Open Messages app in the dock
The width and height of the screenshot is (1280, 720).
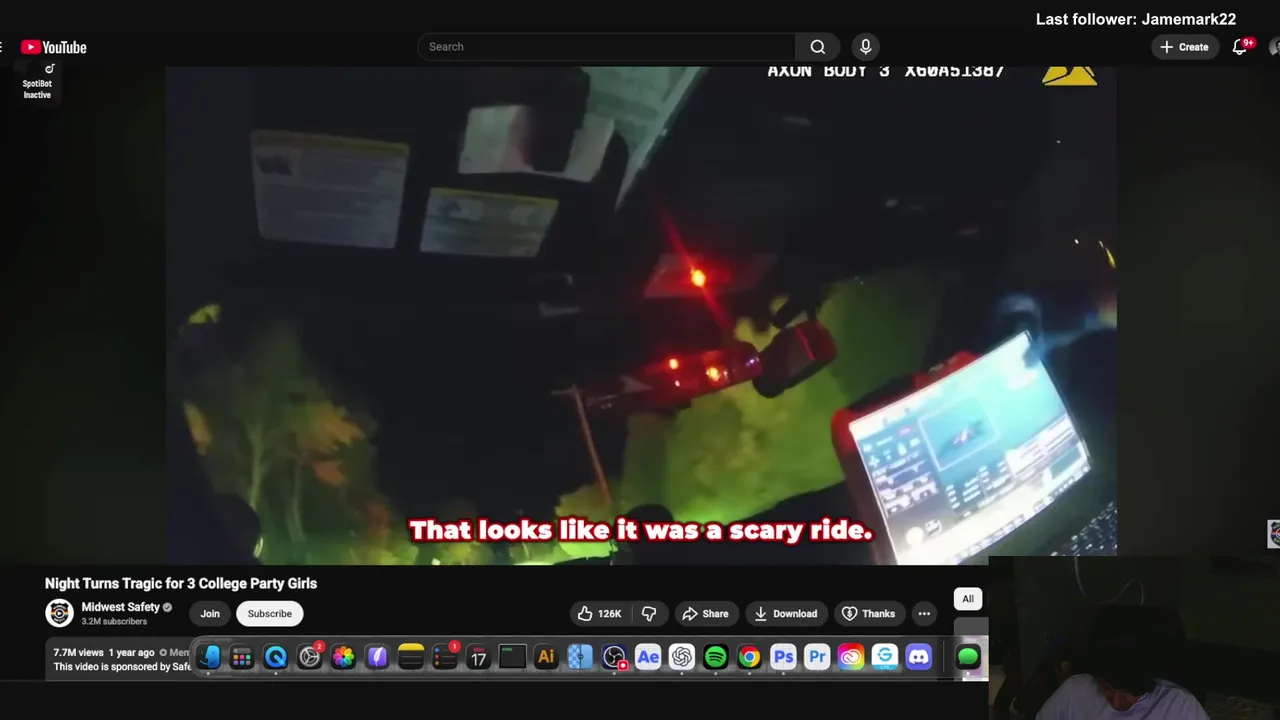click(x=968, y=657)
